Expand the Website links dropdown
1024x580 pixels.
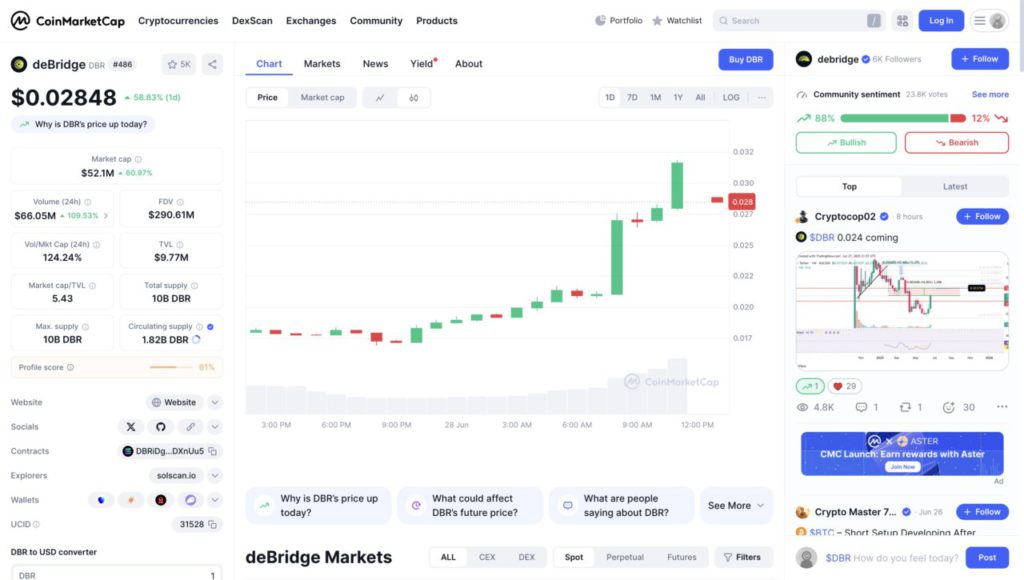[x=215, y=403]
